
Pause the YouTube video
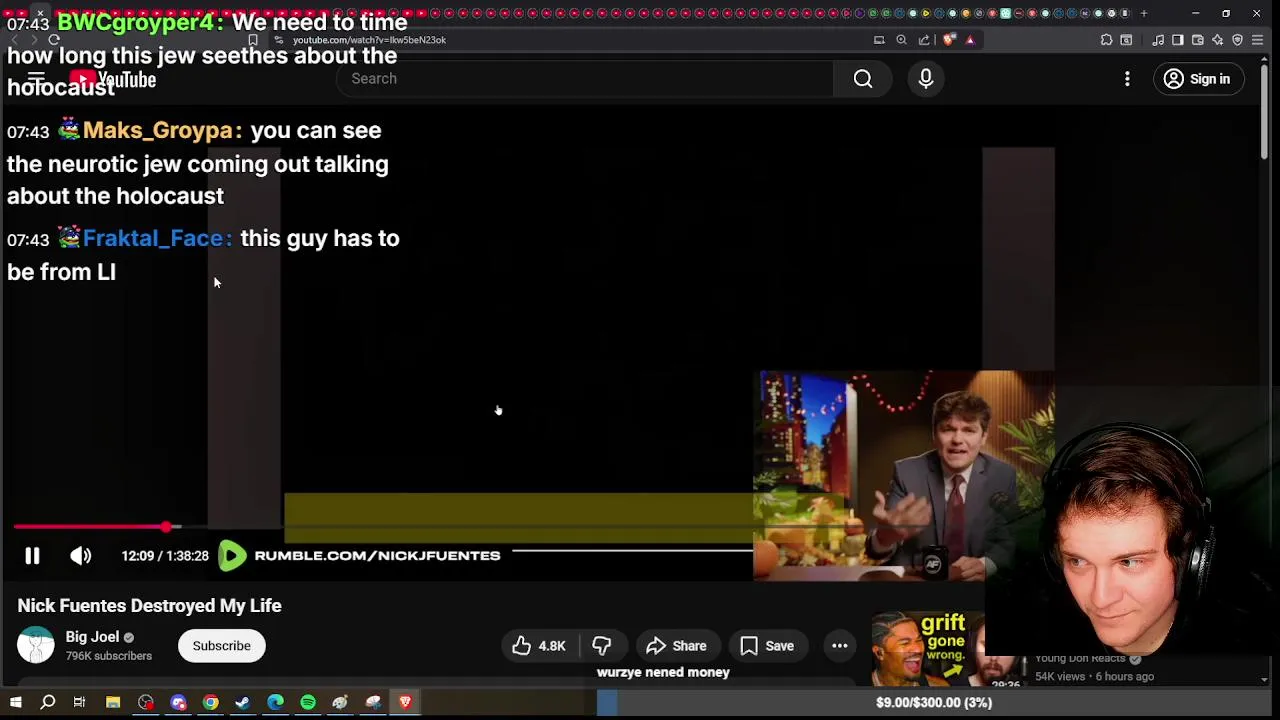pos(32,556)
